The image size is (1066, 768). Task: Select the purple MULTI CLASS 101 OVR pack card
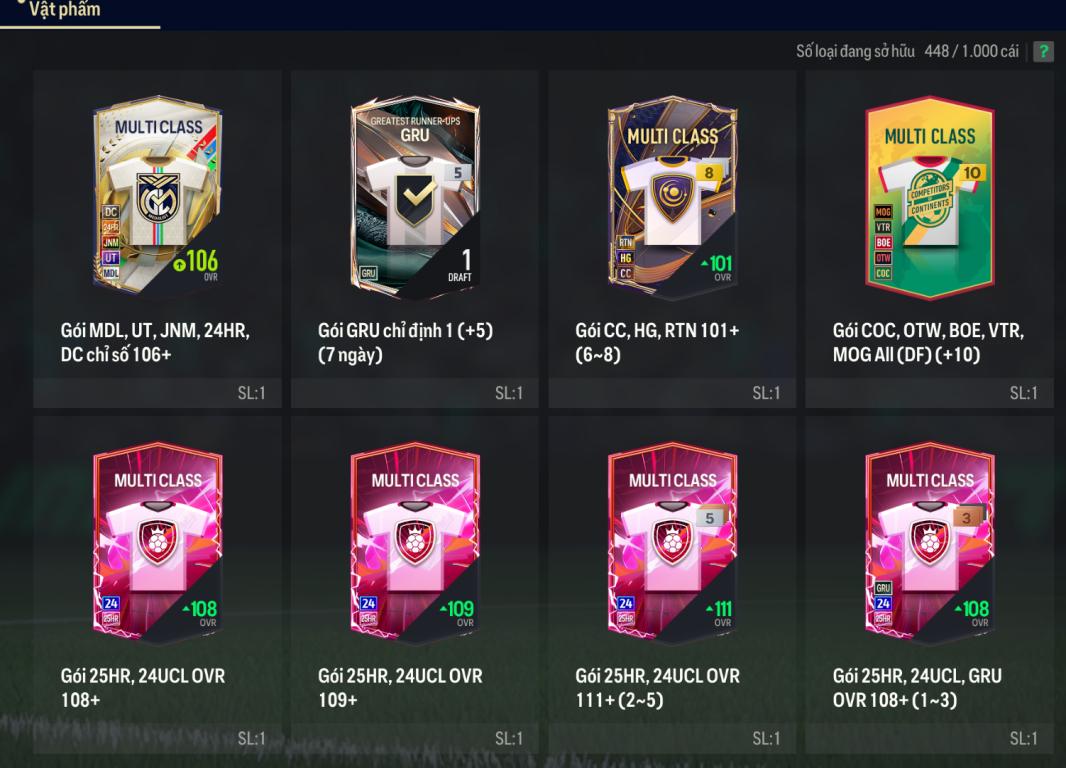pyautogui.click(x=672, y=197)
